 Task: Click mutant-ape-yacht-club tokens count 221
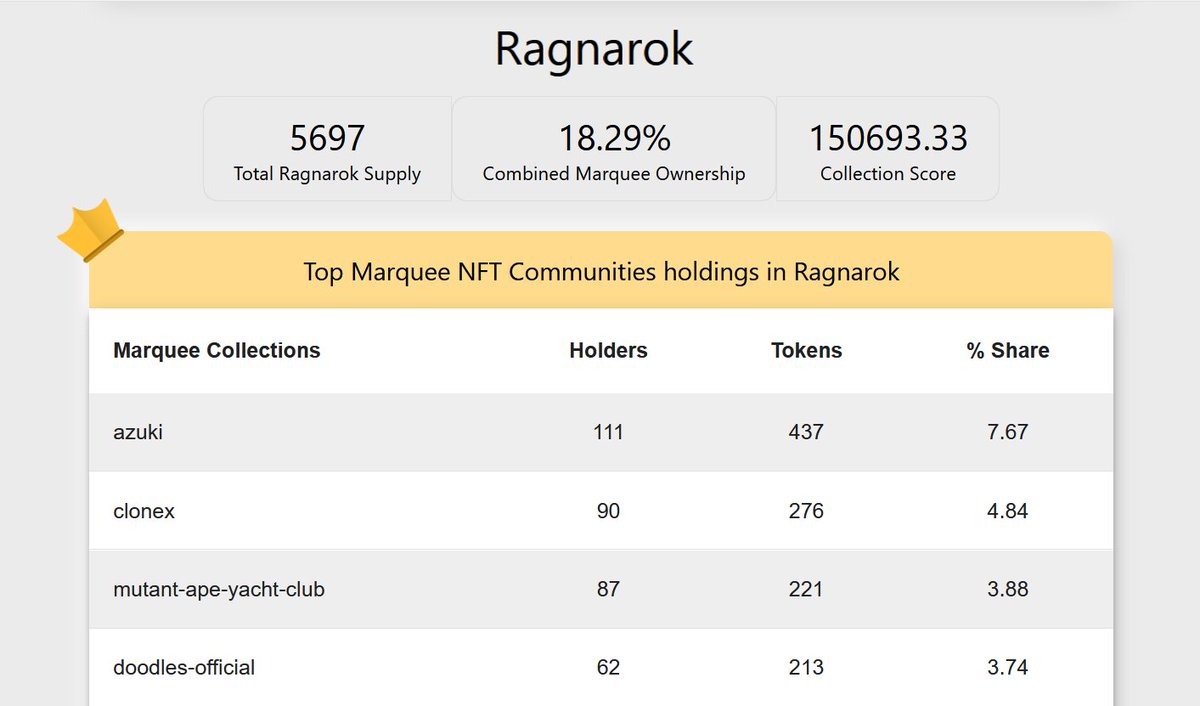[x=806, y=589]
